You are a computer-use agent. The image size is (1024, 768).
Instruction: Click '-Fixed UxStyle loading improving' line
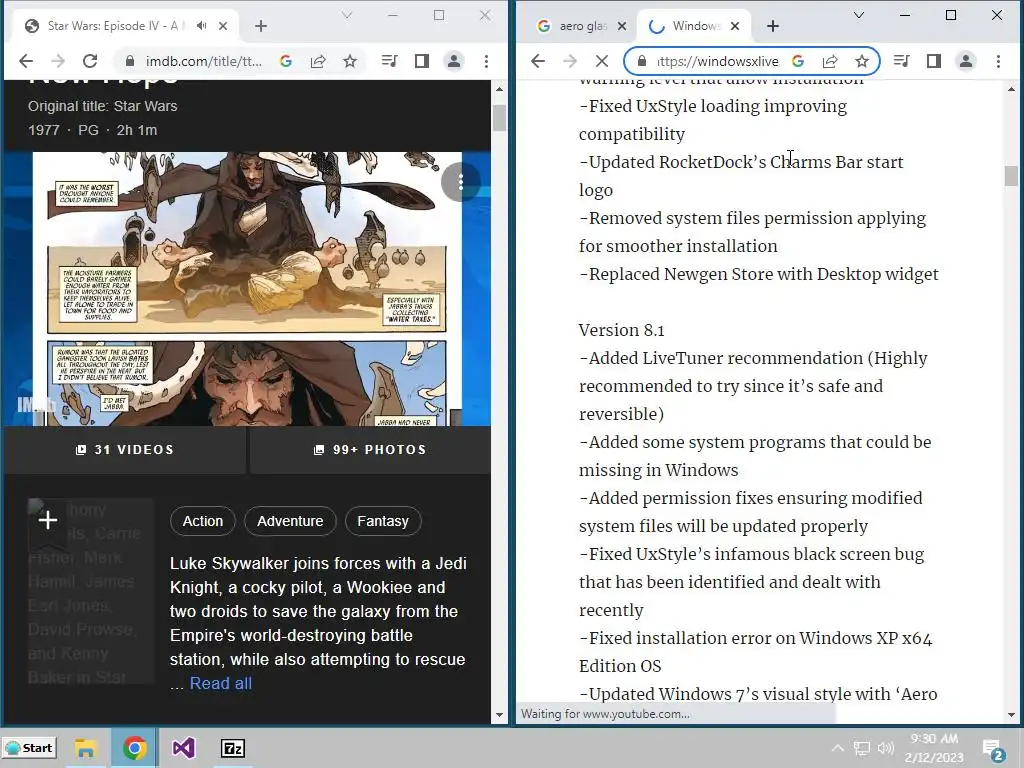pyautogui.click(x=713, y=106)
